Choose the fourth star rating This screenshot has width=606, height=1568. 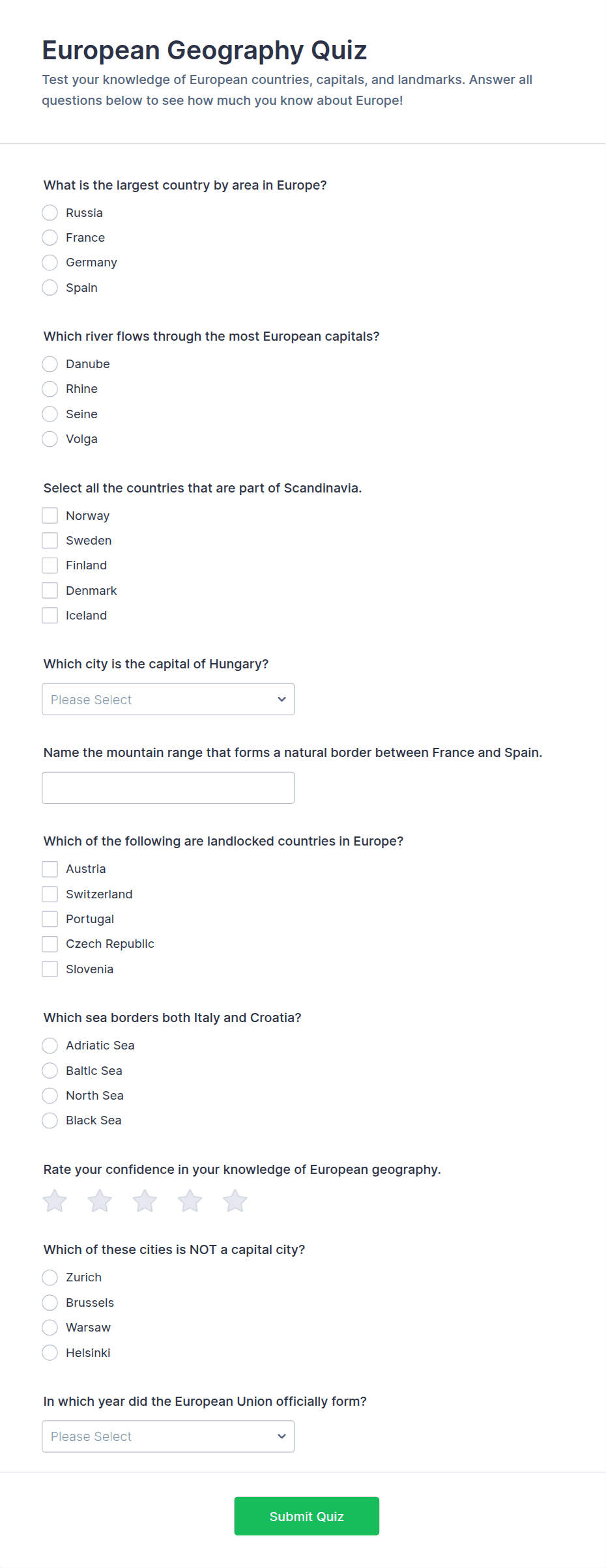point(190,1201)
